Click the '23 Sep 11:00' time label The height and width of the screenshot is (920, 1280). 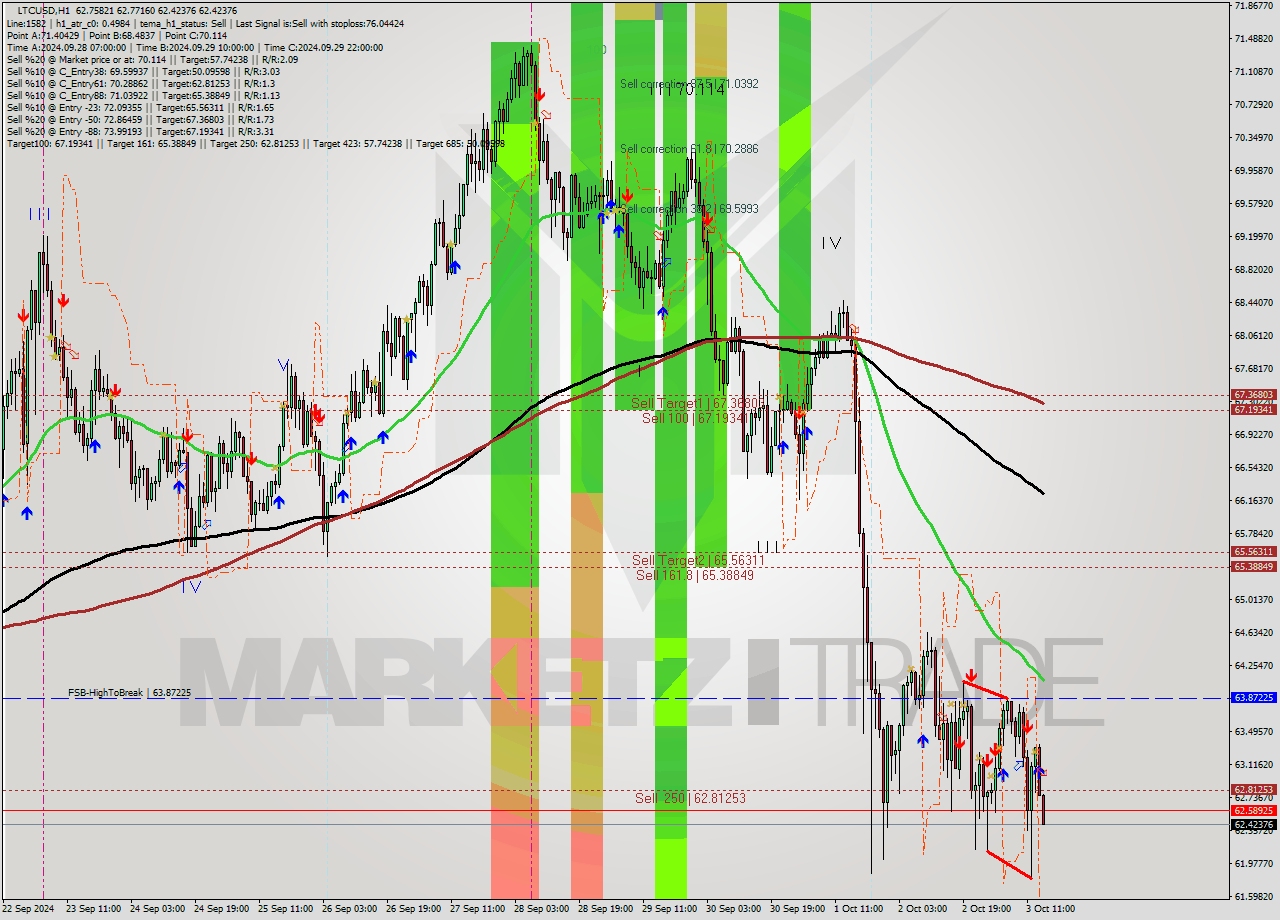coord(91,909)
